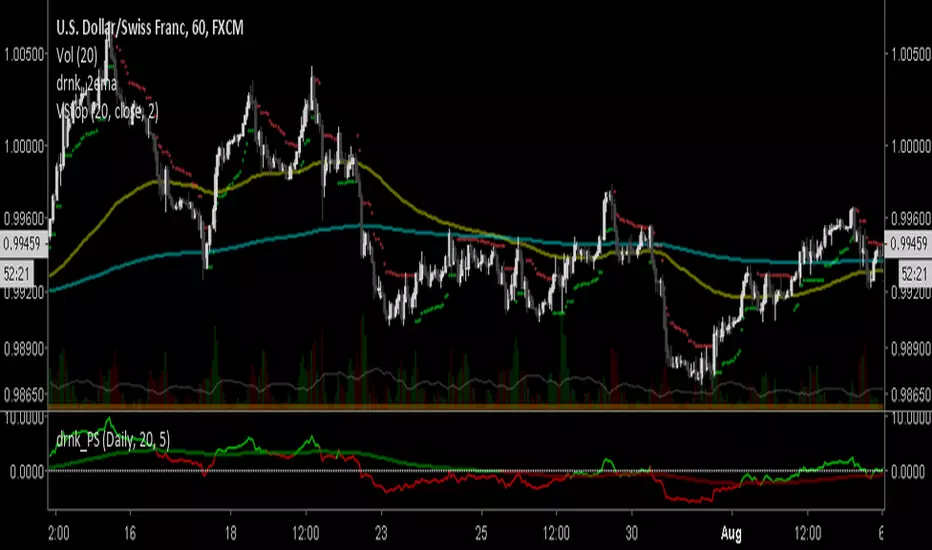This screenshot has height=550, width=932.
Task: Click 0.99600 on the right price axis
Action: coord(910,219)
